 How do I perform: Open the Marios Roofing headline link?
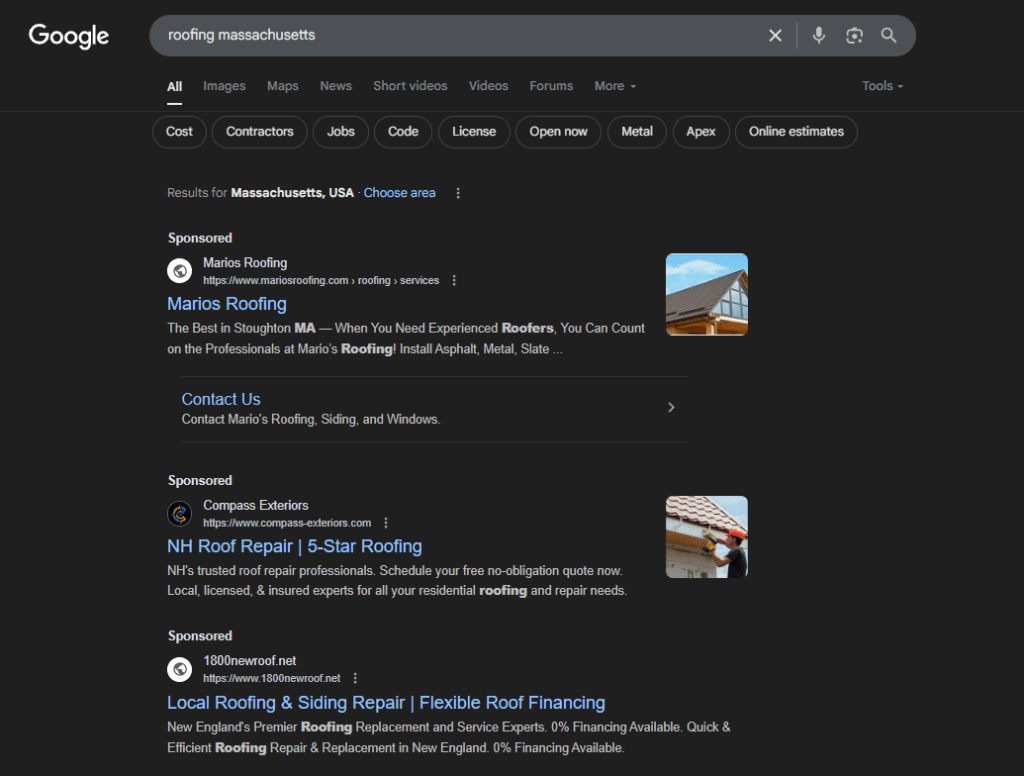227,304
